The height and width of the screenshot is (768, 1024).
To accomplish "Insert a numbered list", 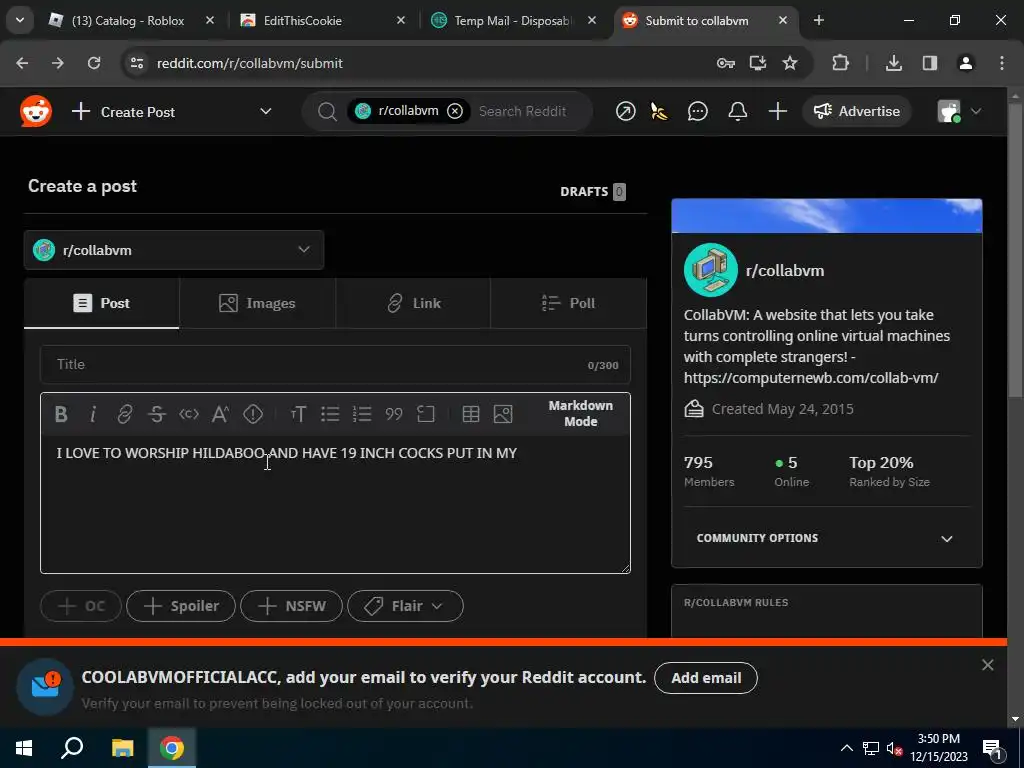I will [x=362, y=414].
